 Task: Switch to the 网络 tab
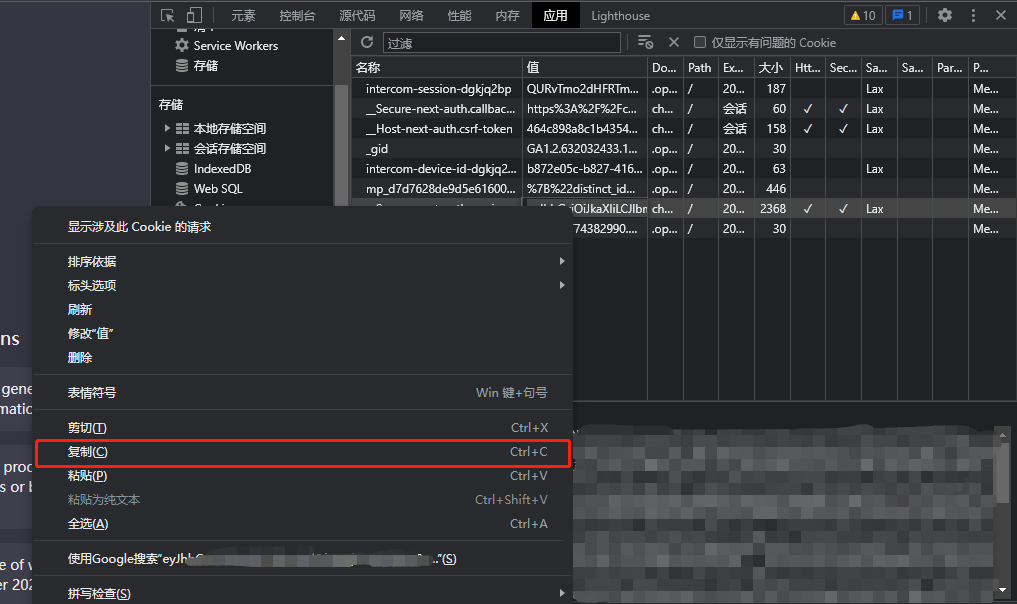point(411,15)
